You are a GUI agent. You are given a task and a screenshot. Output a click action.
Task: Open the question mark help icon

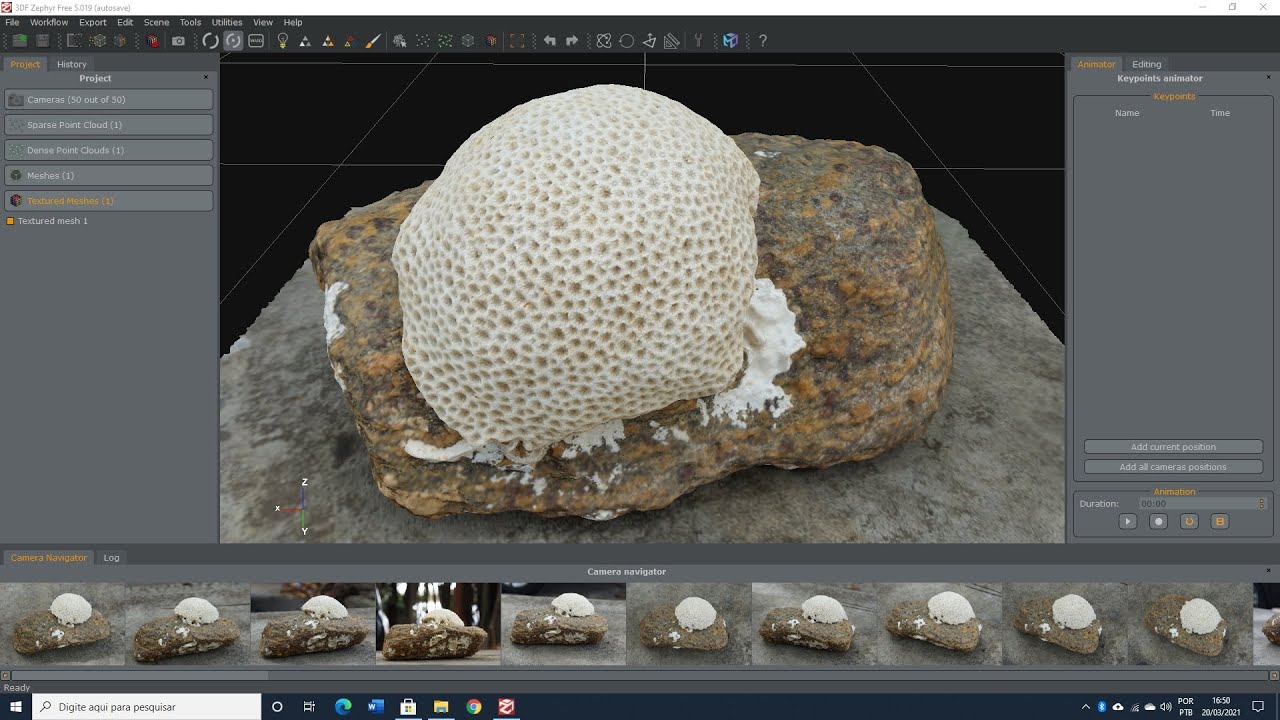tap(763, 41)
